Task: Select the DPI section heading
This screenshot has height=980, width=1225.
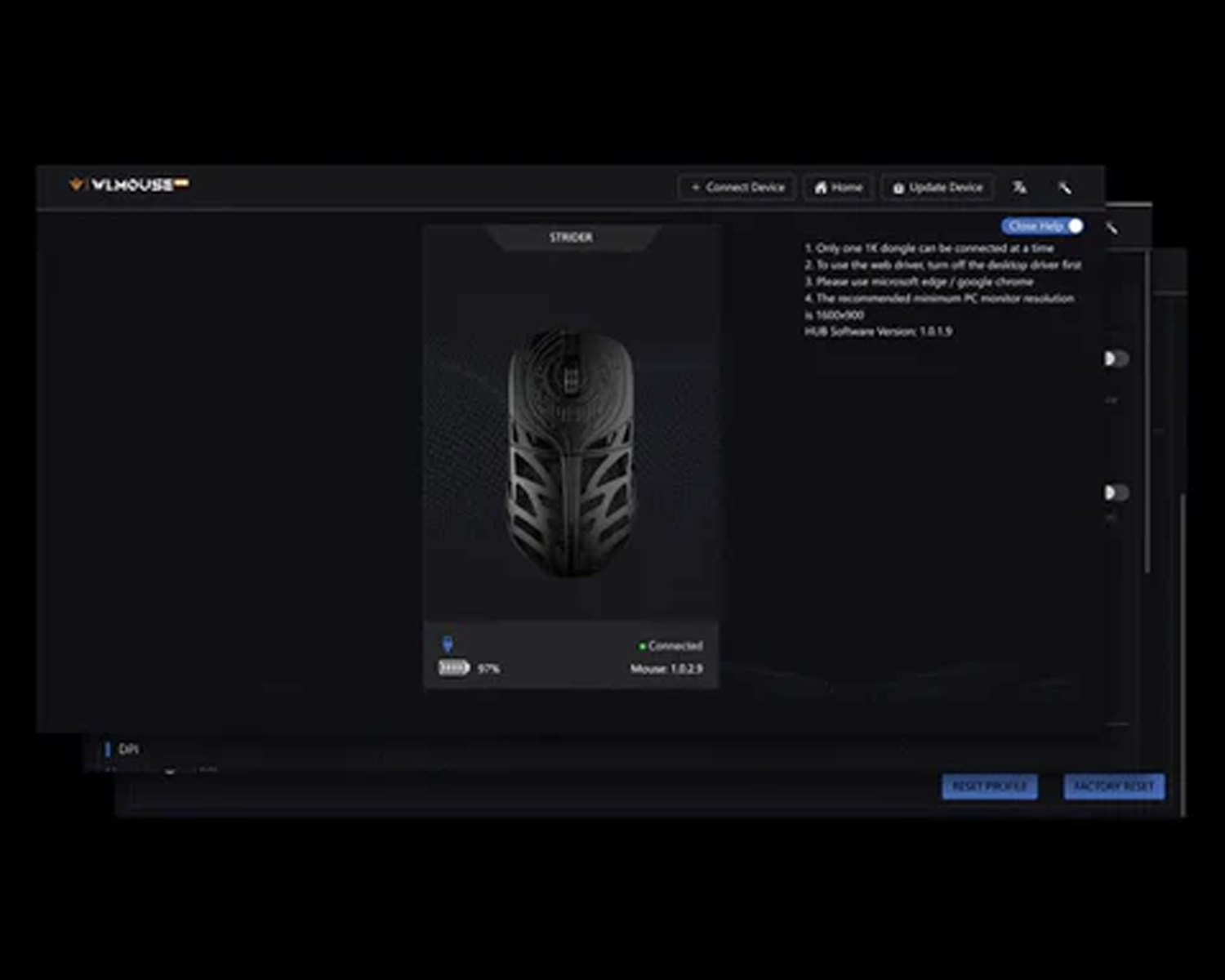Action: [x=128, y=749]
